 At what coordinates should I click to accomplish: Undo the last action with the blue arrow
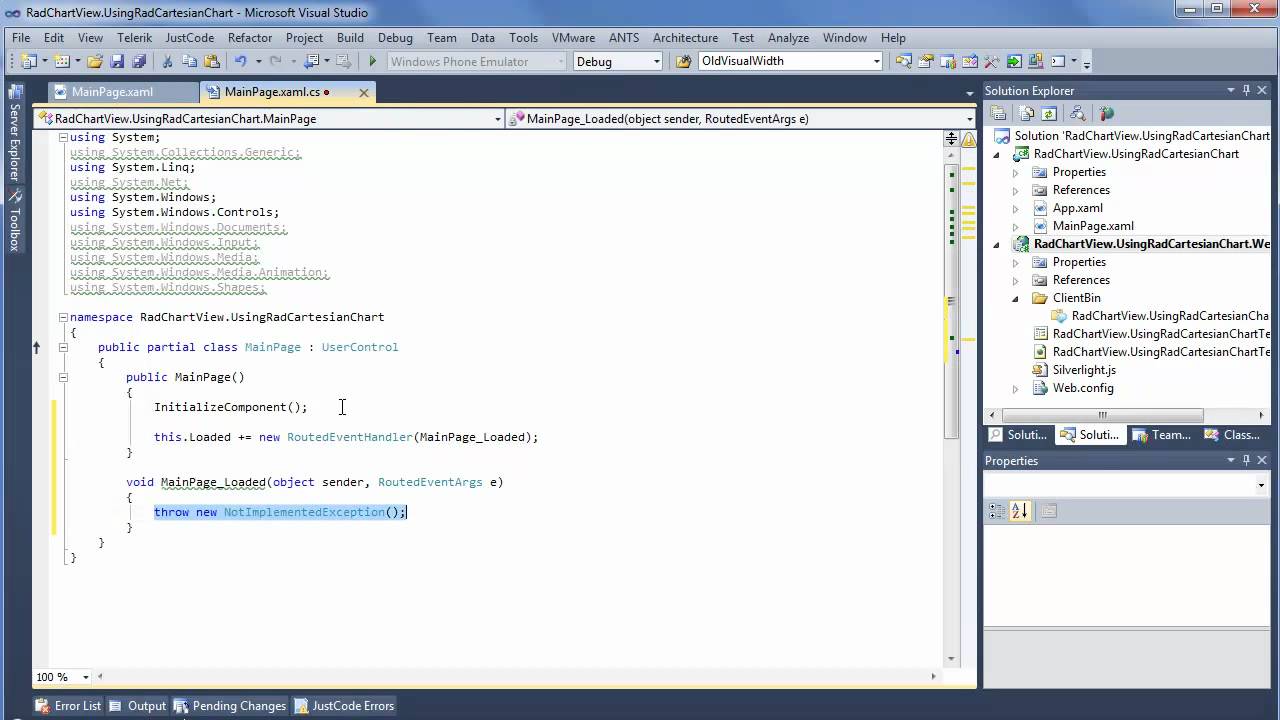[241, 61]
